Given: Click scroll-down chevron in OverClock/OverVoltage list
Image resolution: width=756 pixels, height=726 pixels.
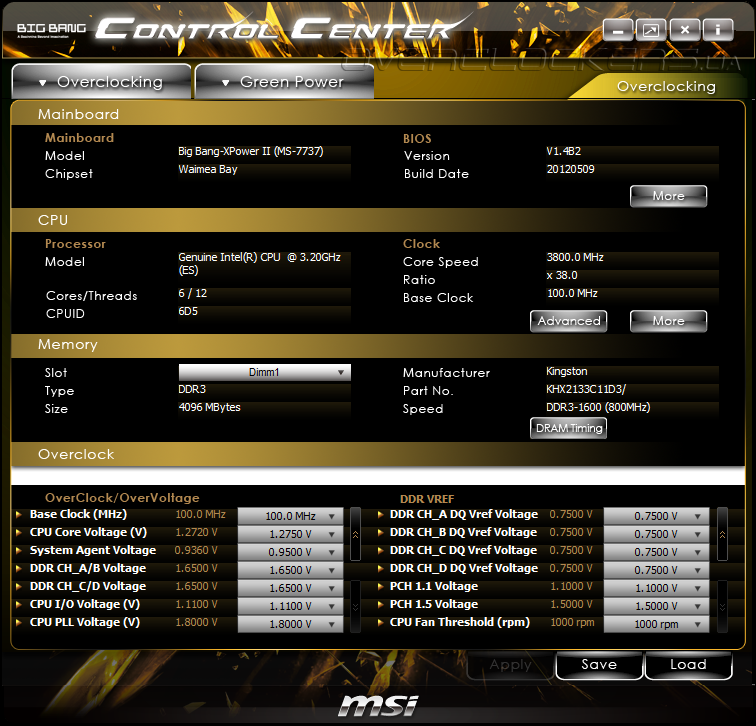Looking at the screenshot, I should tap(355, 606).
